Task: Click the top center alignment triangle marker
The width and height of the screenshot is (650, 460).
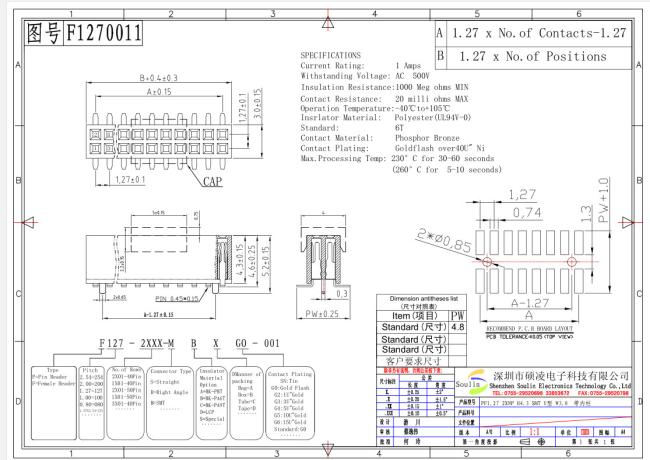Action: click(x=328, y=23)
